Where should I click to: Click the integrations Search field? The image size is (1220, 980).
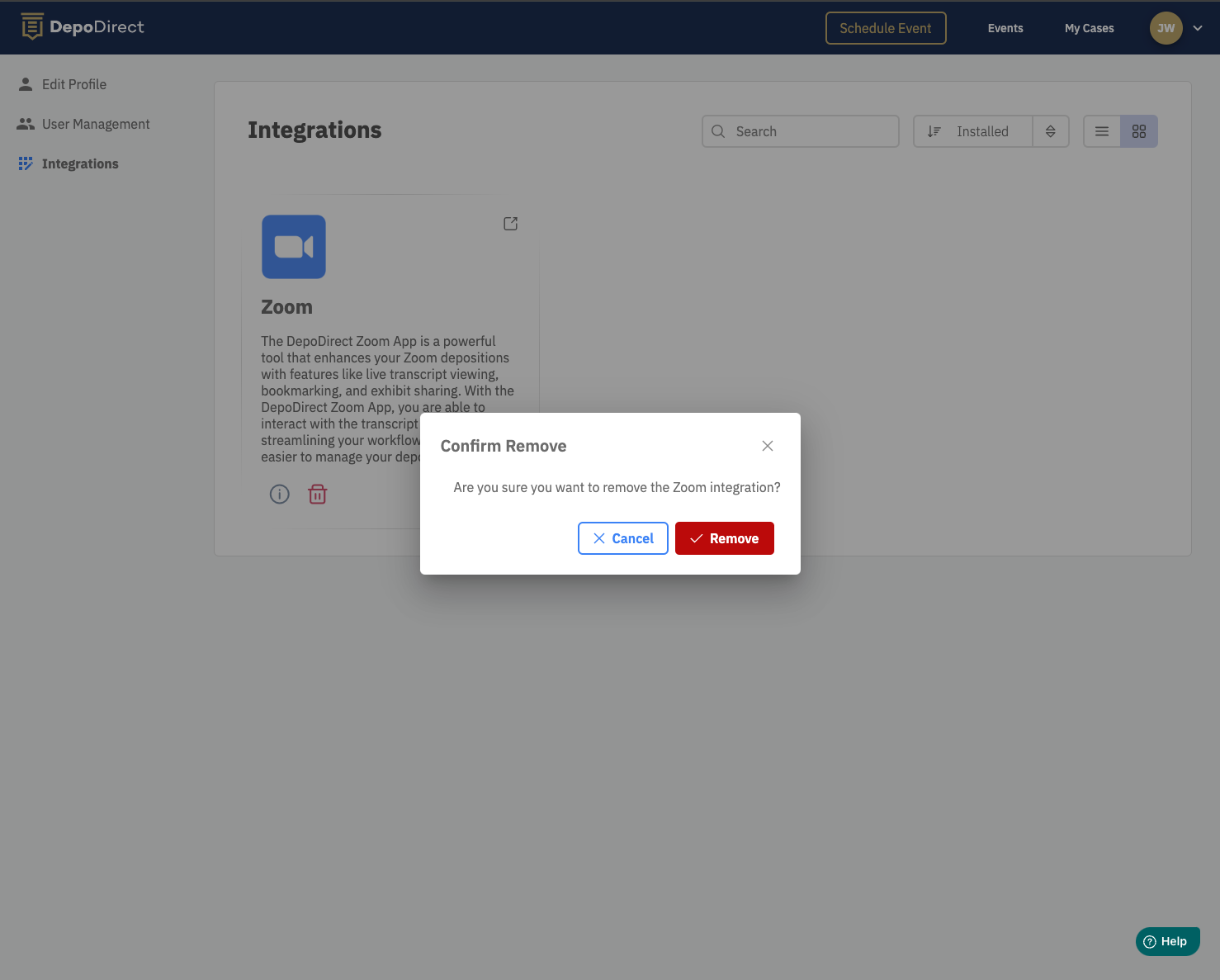coord(801,131)
